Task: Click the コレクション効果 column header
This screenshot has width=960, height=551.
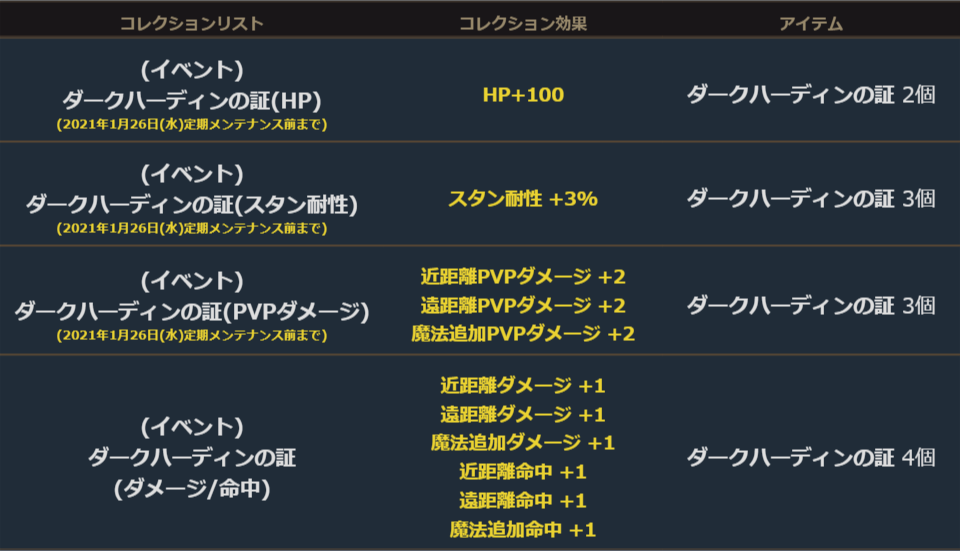Action: [x=523, y=24]
